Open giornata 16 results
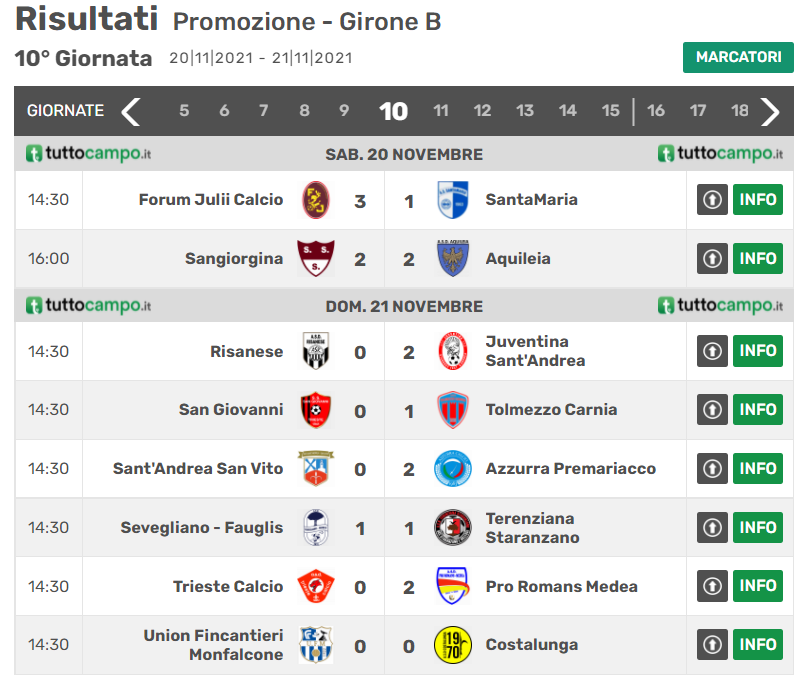 656,111
